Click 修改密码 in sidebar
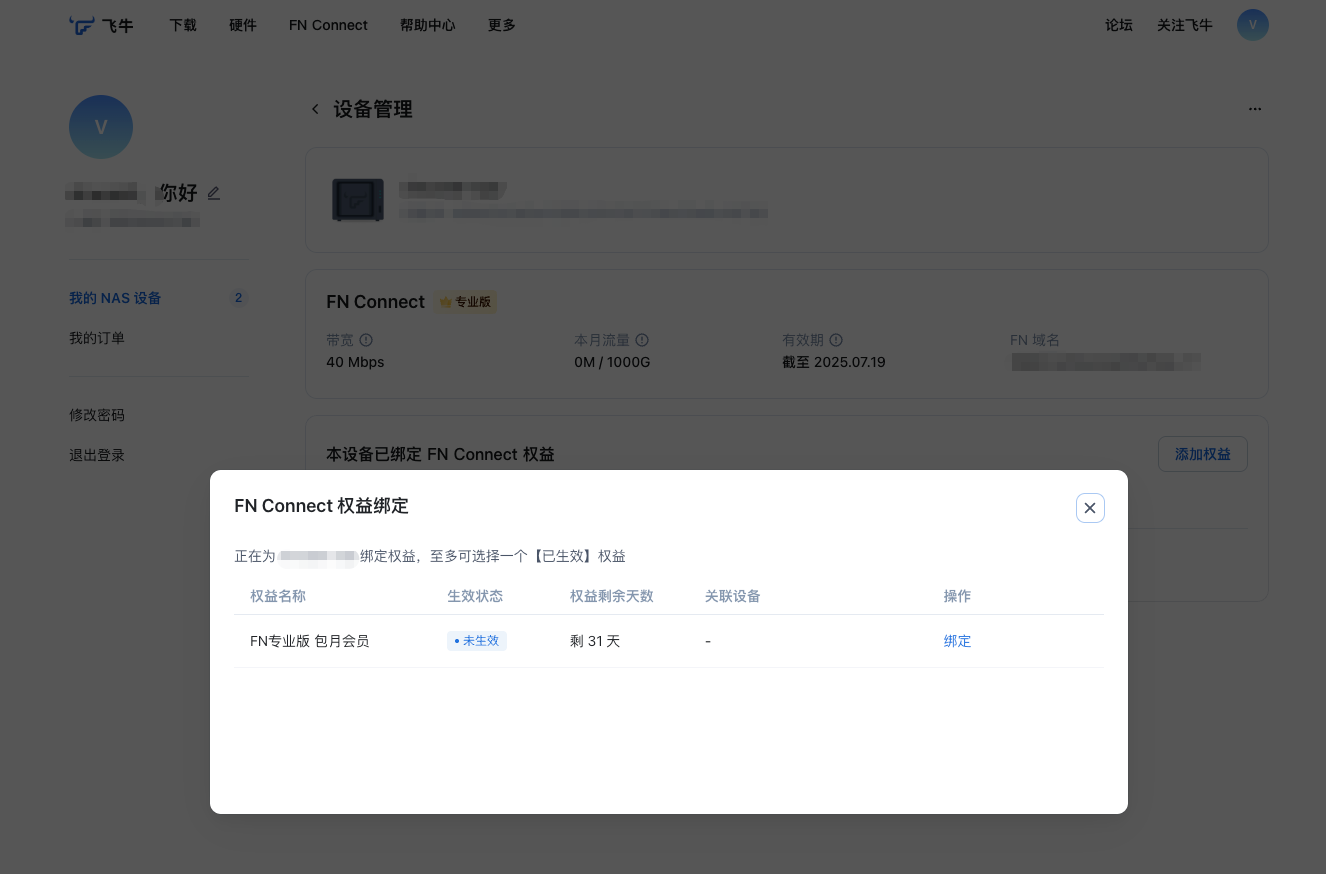This screenshot has height=874, width=1326. tap(97, 415)
